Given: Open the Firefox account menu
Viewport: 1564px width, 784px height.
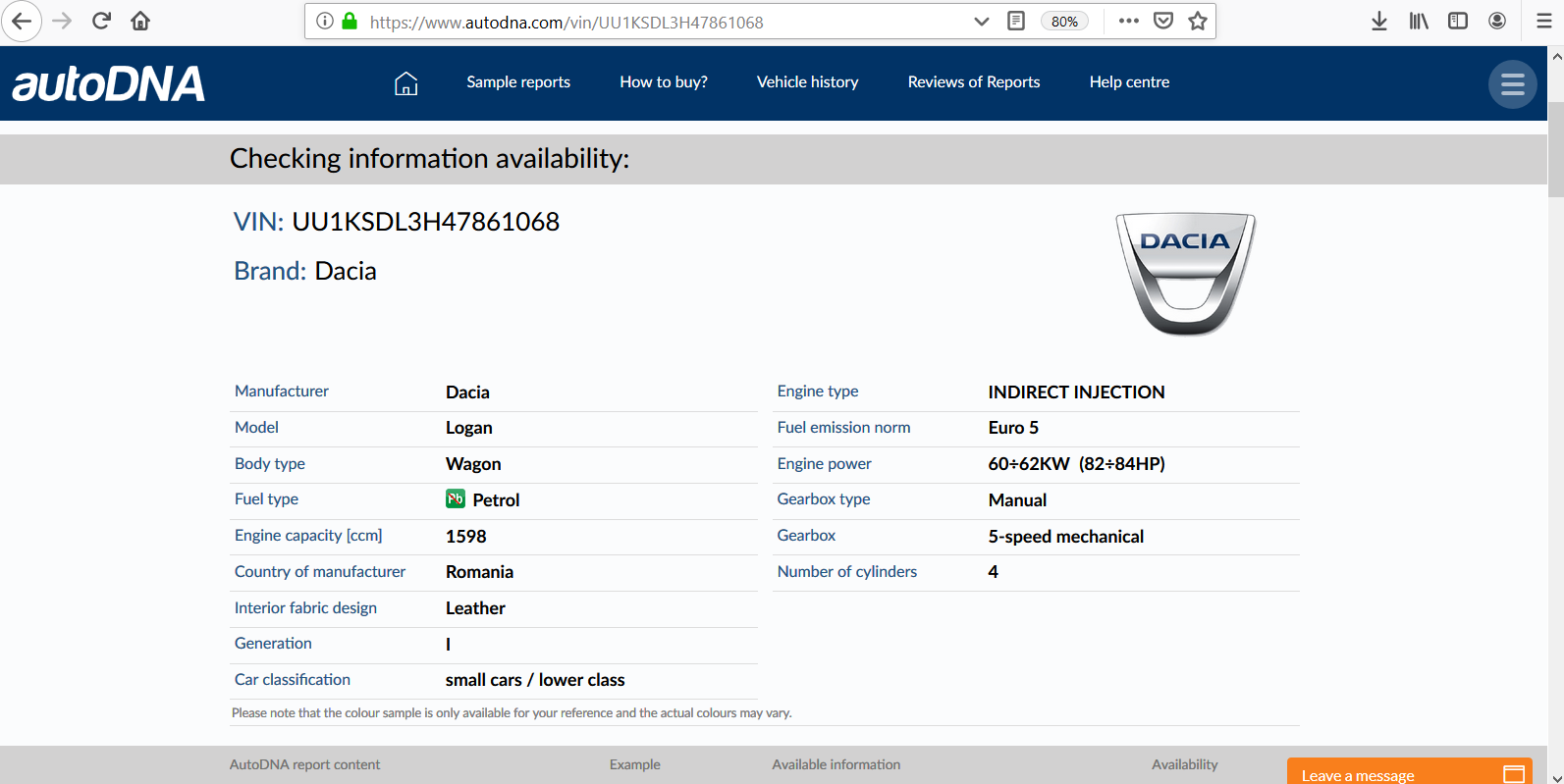Looking at the screenshot, I should (x=1497, y=21).
